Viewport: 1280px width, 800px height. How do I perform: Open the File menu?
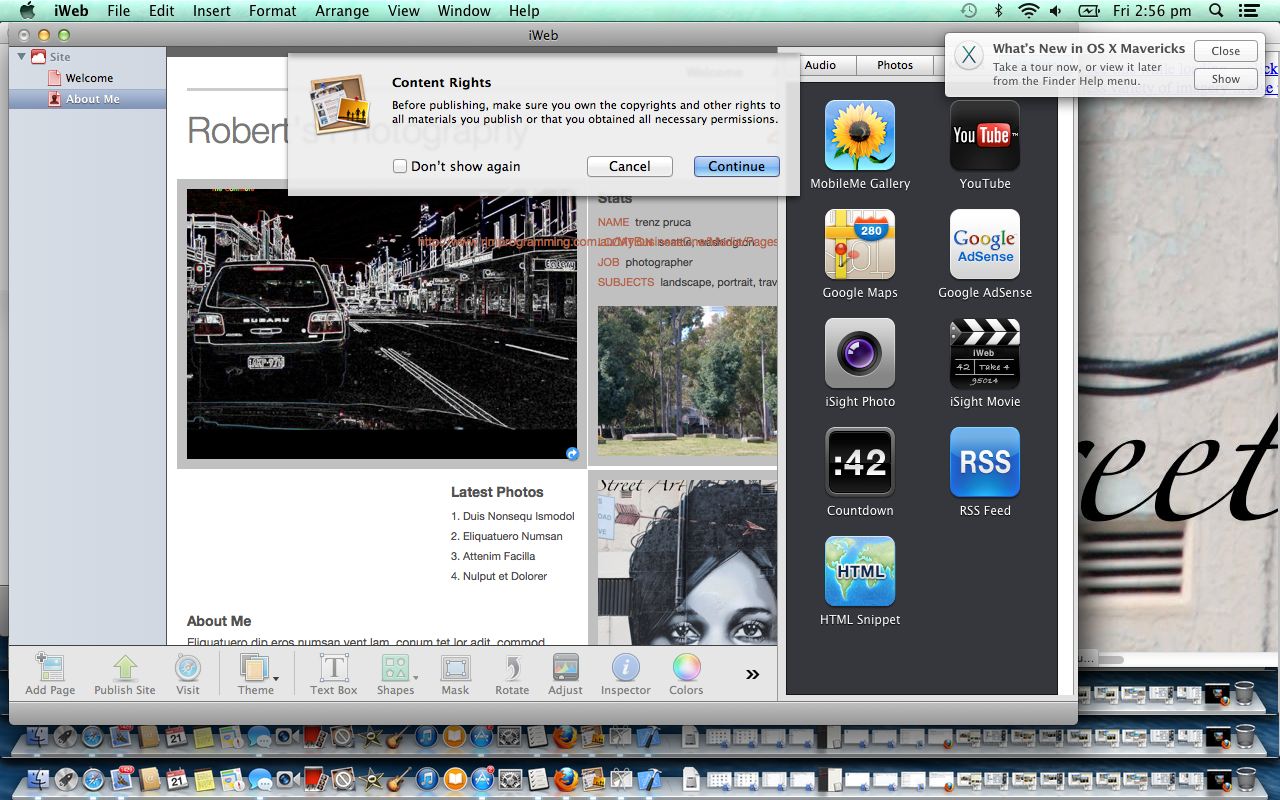click(x=118, y=11)
